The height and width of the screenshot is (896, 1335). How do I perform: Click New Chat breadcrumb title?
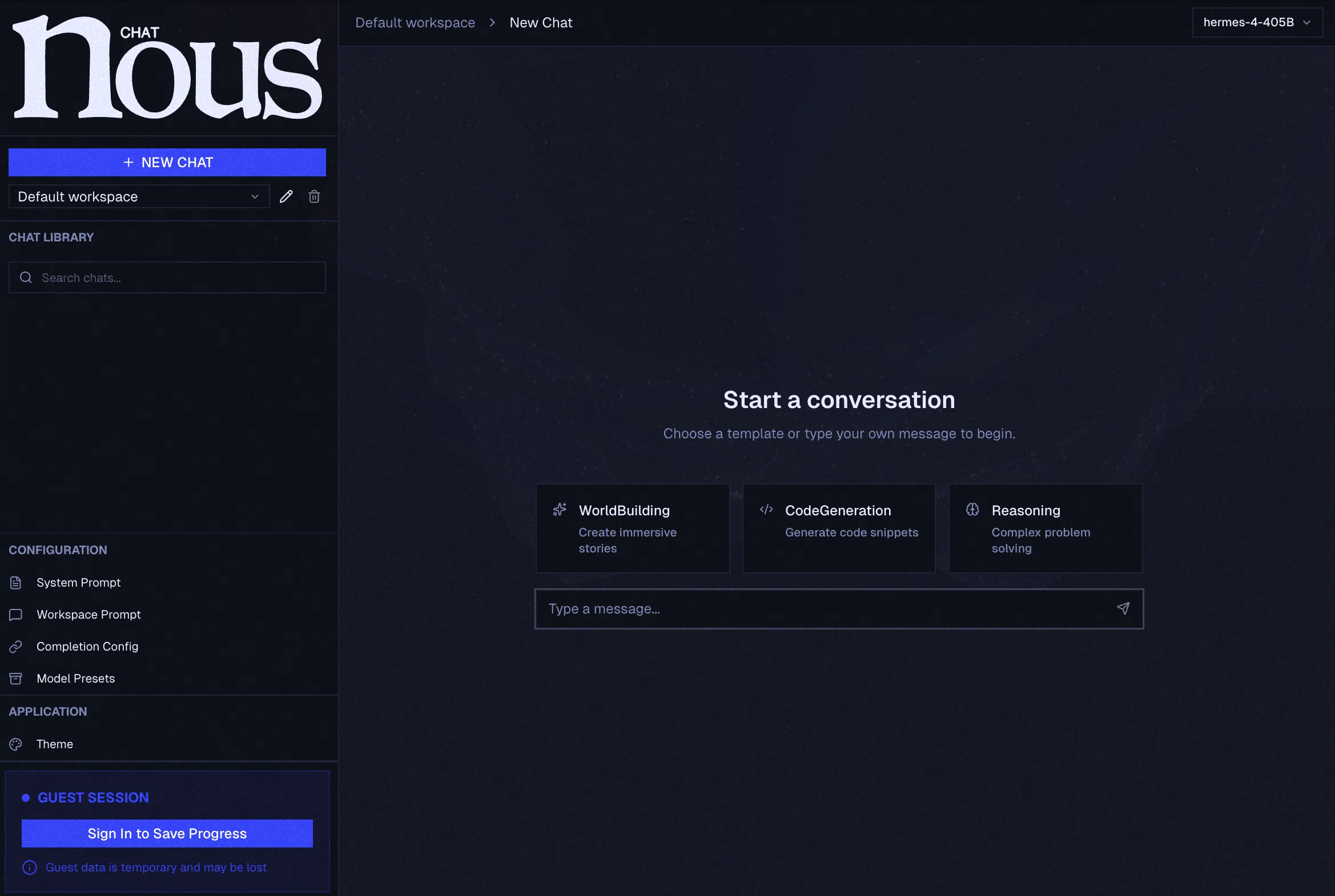tap(541, 23)
